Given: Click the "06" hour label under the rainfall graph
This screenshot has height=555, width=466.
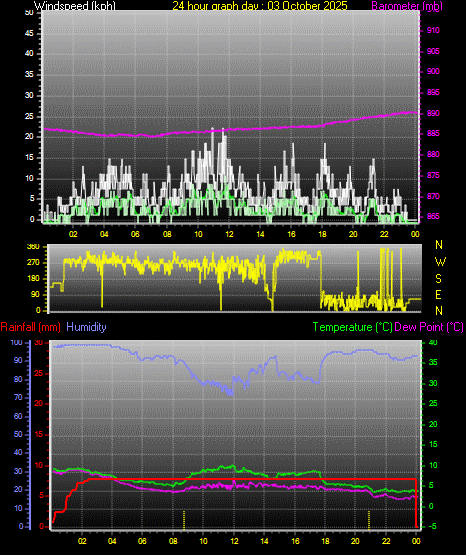Looking at the screenshot, I should pyautogui.click(x=142, y=542).
